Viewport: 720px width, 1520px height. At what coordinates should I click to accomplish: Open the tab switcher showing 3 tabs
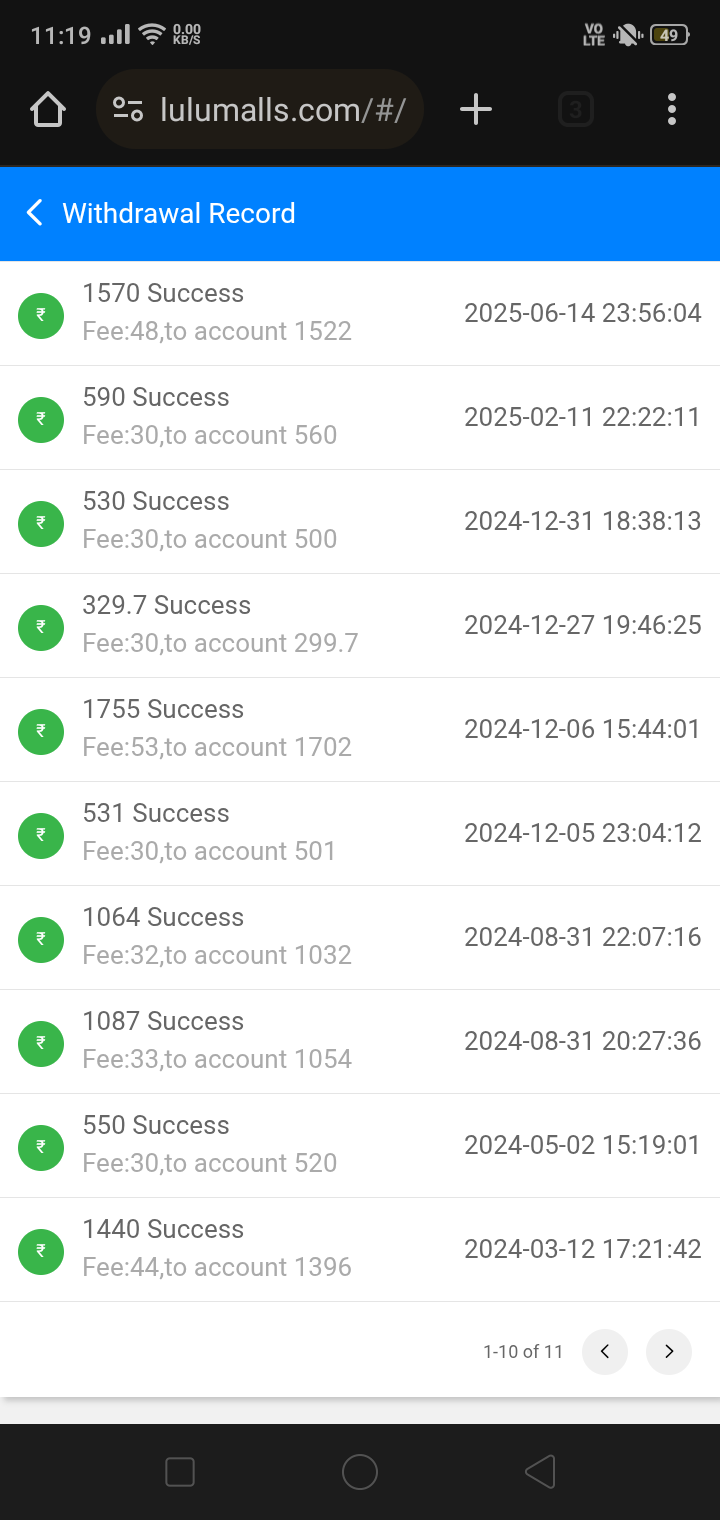point(575,109)
